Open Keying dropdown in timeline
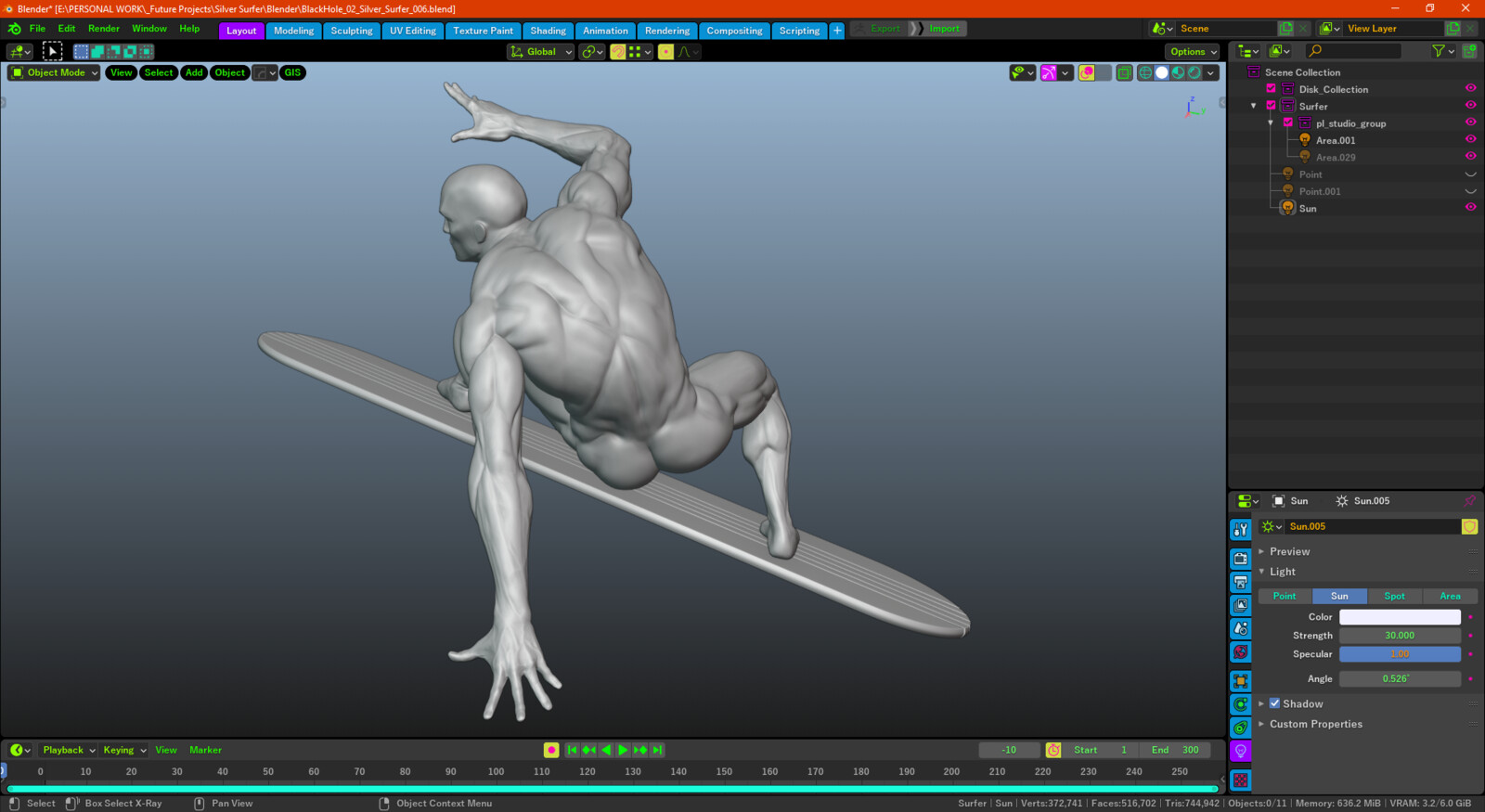 [x=124, y=750]
